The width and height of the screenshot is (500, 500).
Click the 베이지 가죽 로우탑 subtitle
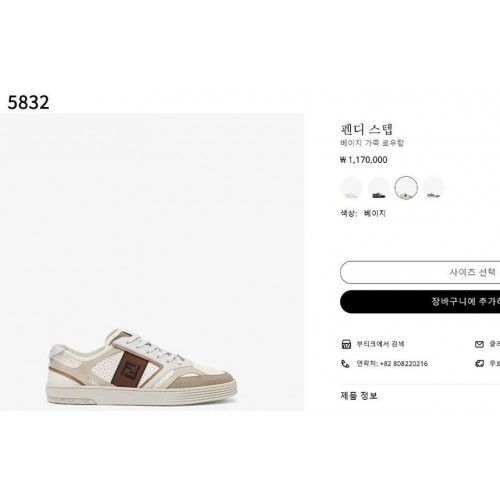(372, 143)
